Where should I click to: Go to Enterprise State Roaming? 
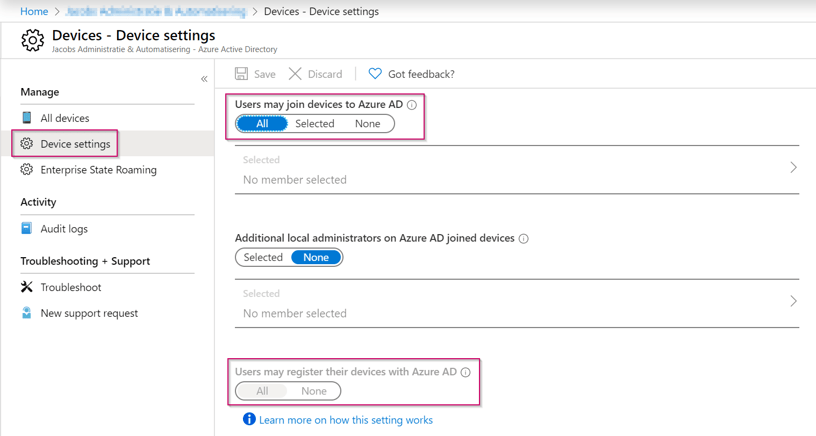click(x=98, y=170)
